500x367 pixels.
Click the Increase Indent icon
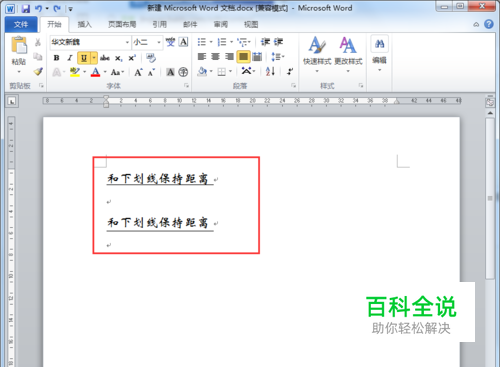(x=278, y=42)
